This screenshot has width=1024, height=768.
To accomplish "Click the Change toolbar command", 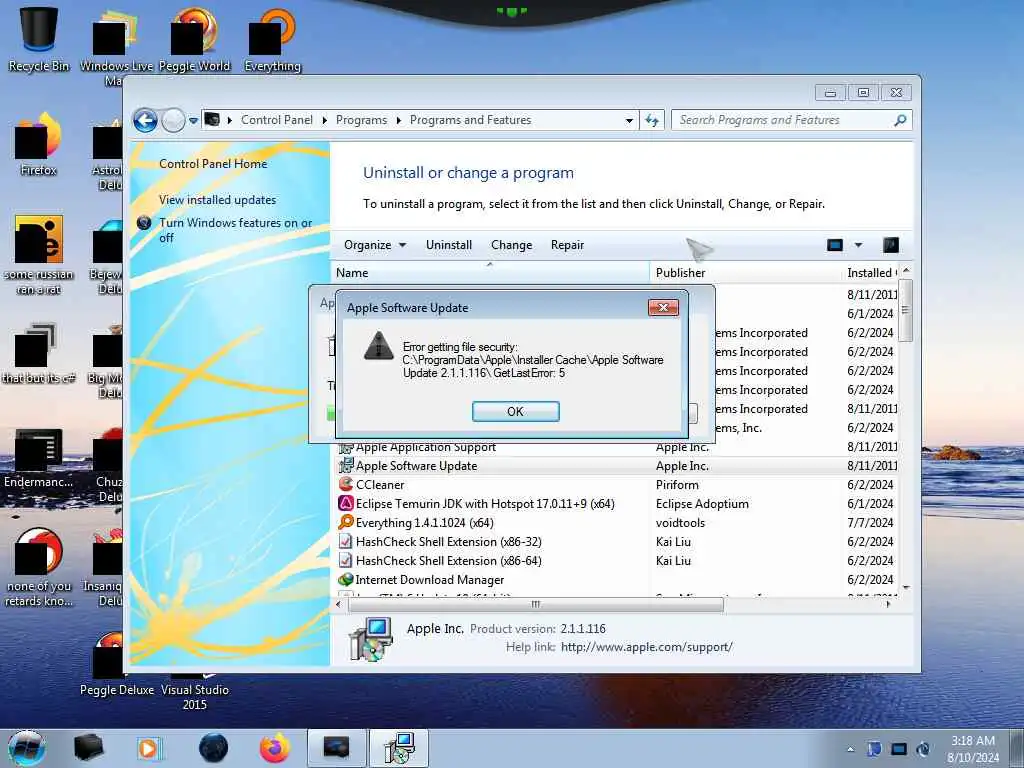I will coord(511,245).
